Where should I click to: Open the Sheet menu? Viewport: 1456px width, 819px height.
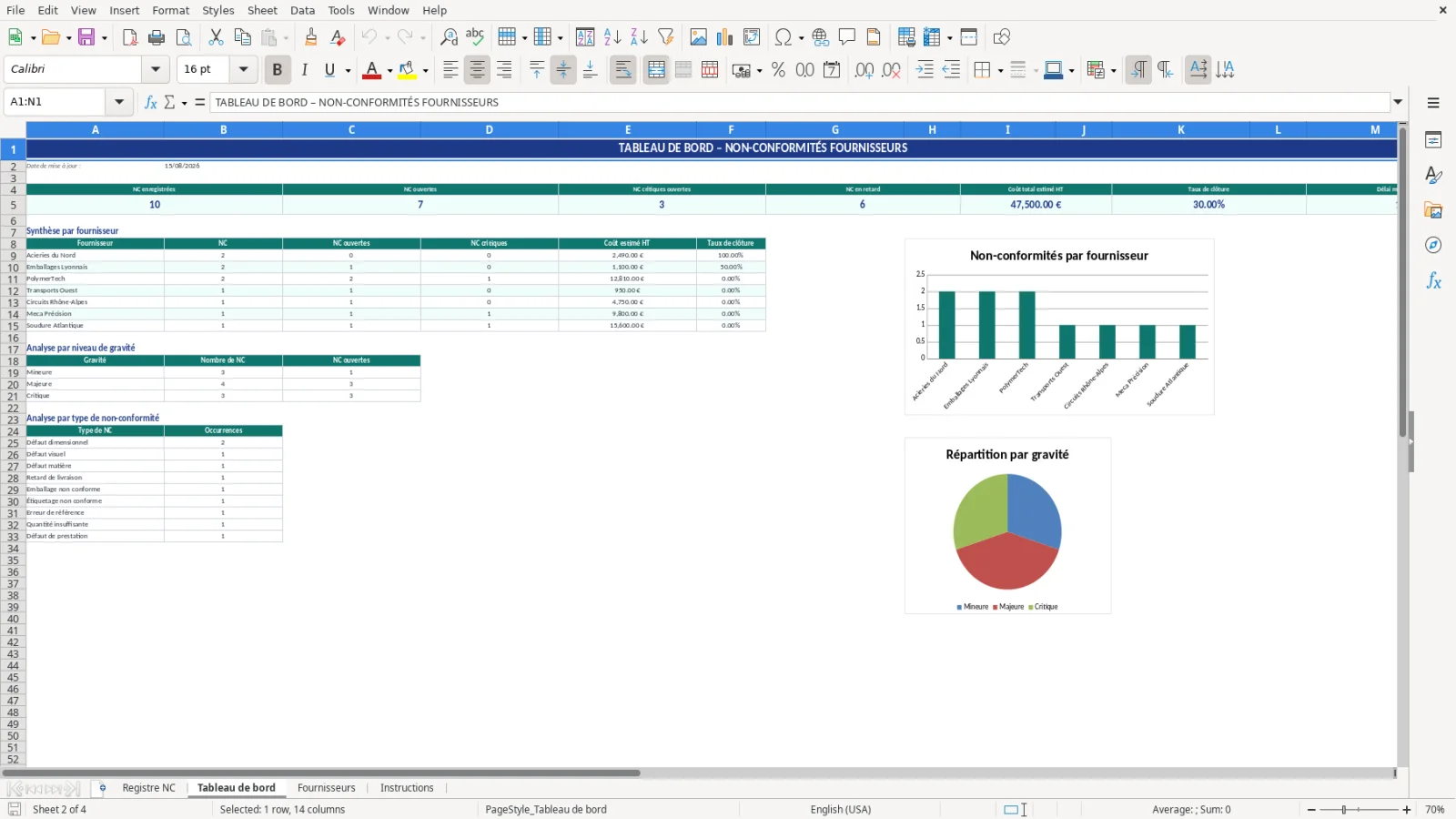point(262,10)
